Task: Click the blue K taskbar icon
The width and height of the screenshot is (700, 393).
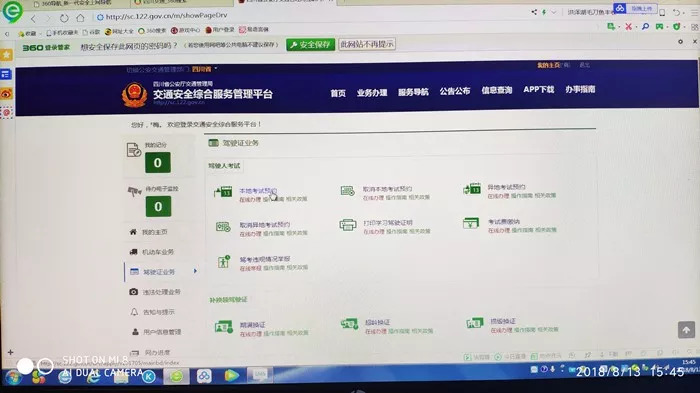Action: 149,377
